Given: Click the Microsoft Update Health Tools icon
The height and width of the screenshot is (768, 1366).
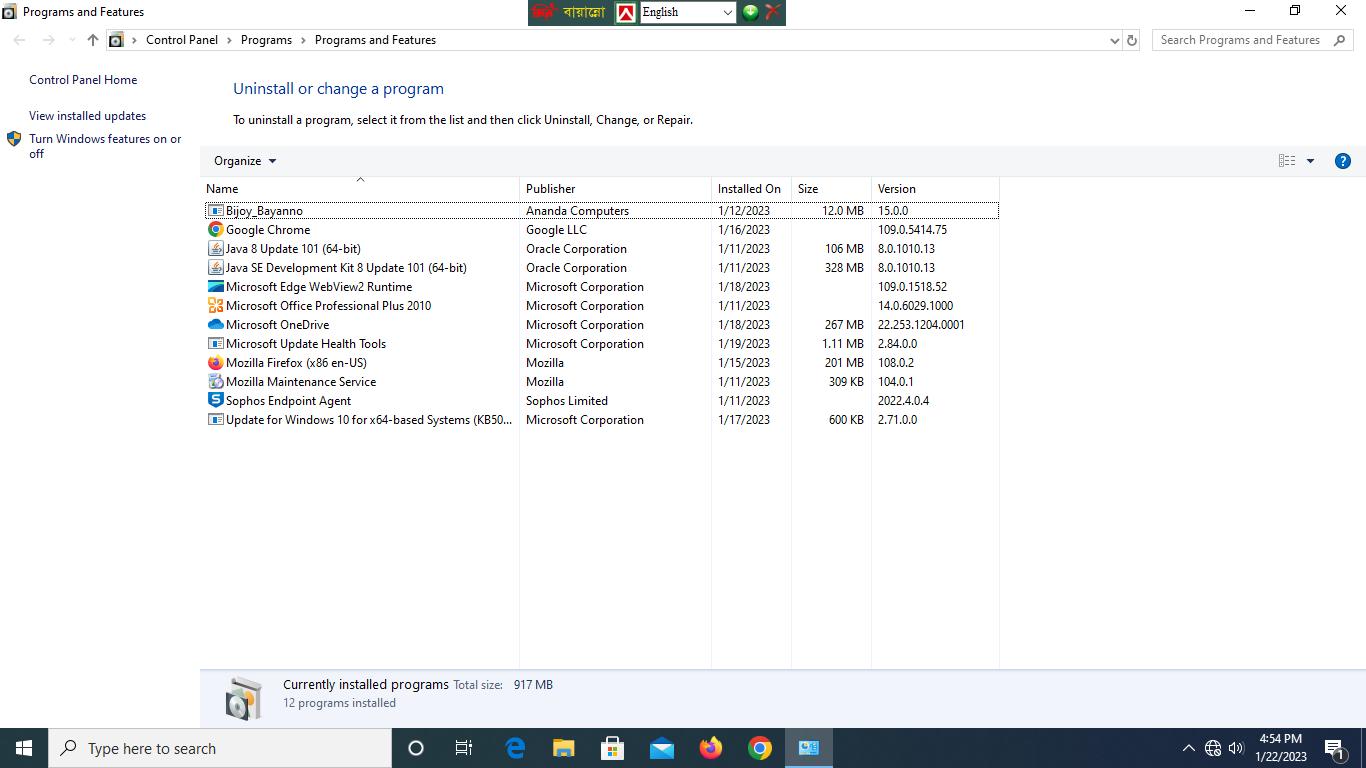Looking at the screenshot, I should (x=215, y=344).
